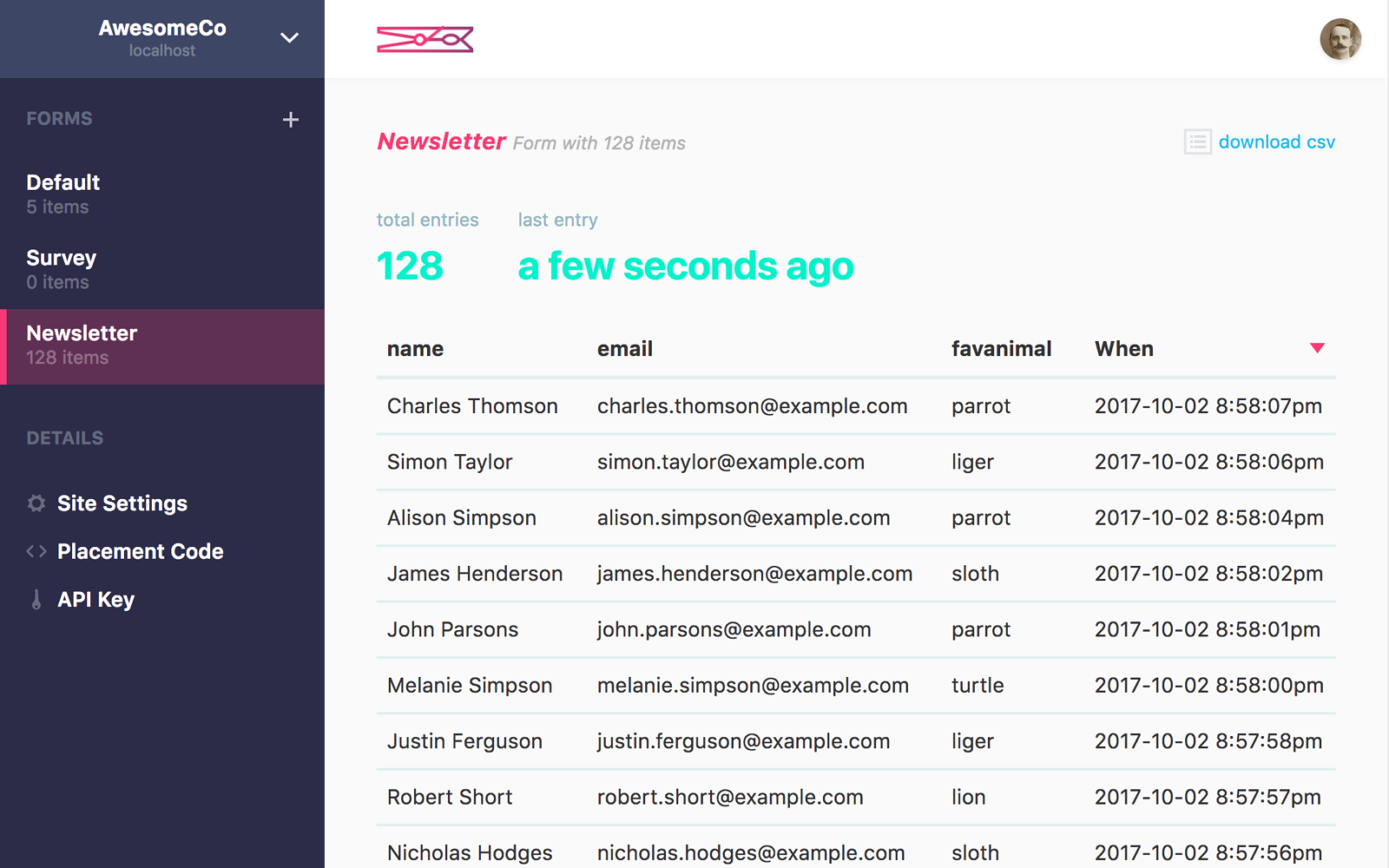This screenshot has height=868, width=1389.
Task: Expand the AwesomeCo site switcher chevron
Action: click(x=290, y=38)
